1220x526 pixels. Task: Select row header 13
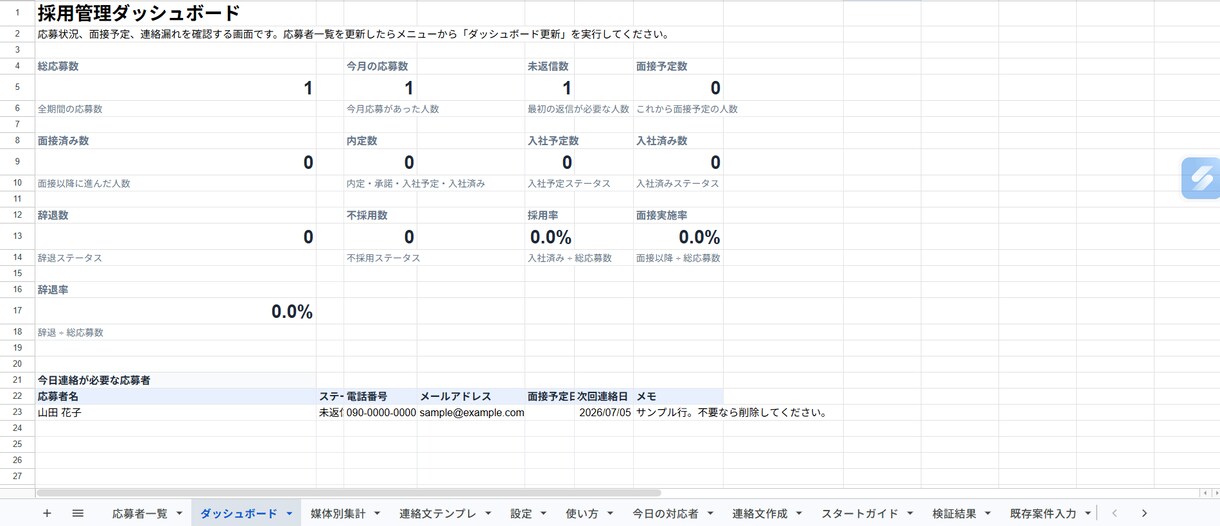click(17, 236)
